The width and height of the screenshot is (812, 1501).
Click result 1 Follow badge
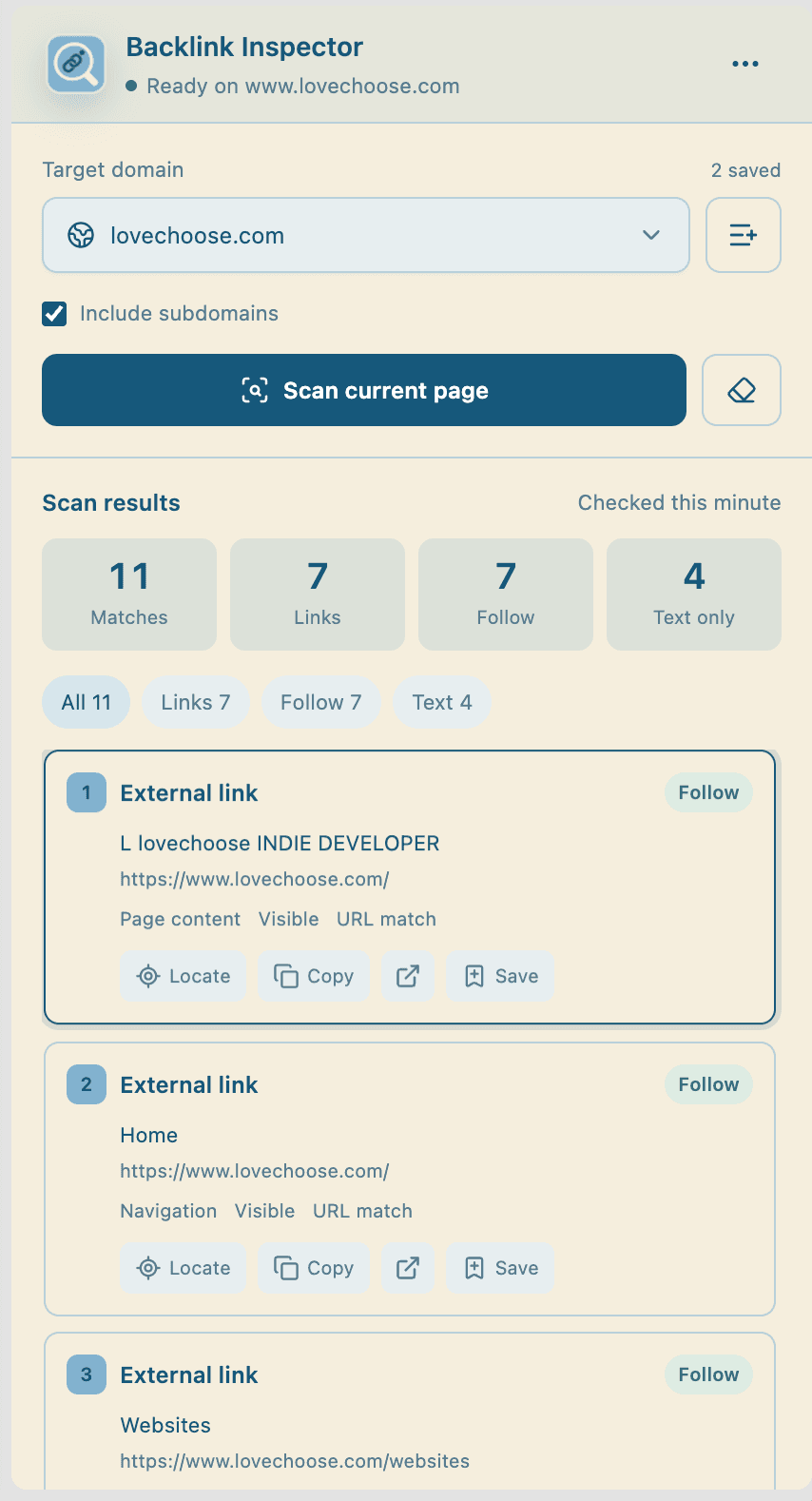coord(708,792)
